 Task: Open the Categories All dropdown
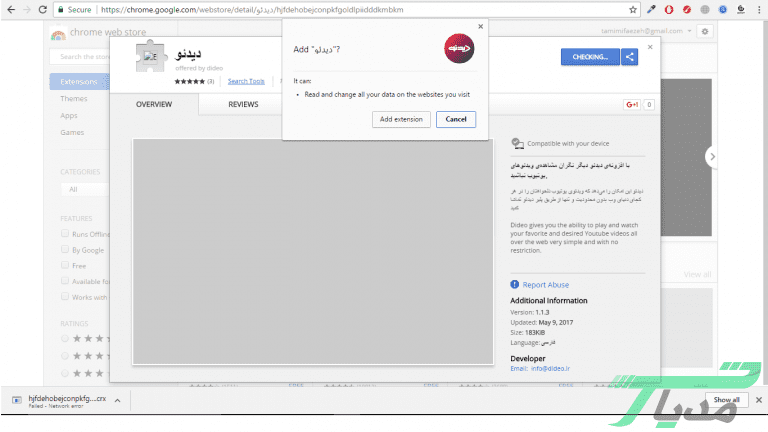point(83,189)
